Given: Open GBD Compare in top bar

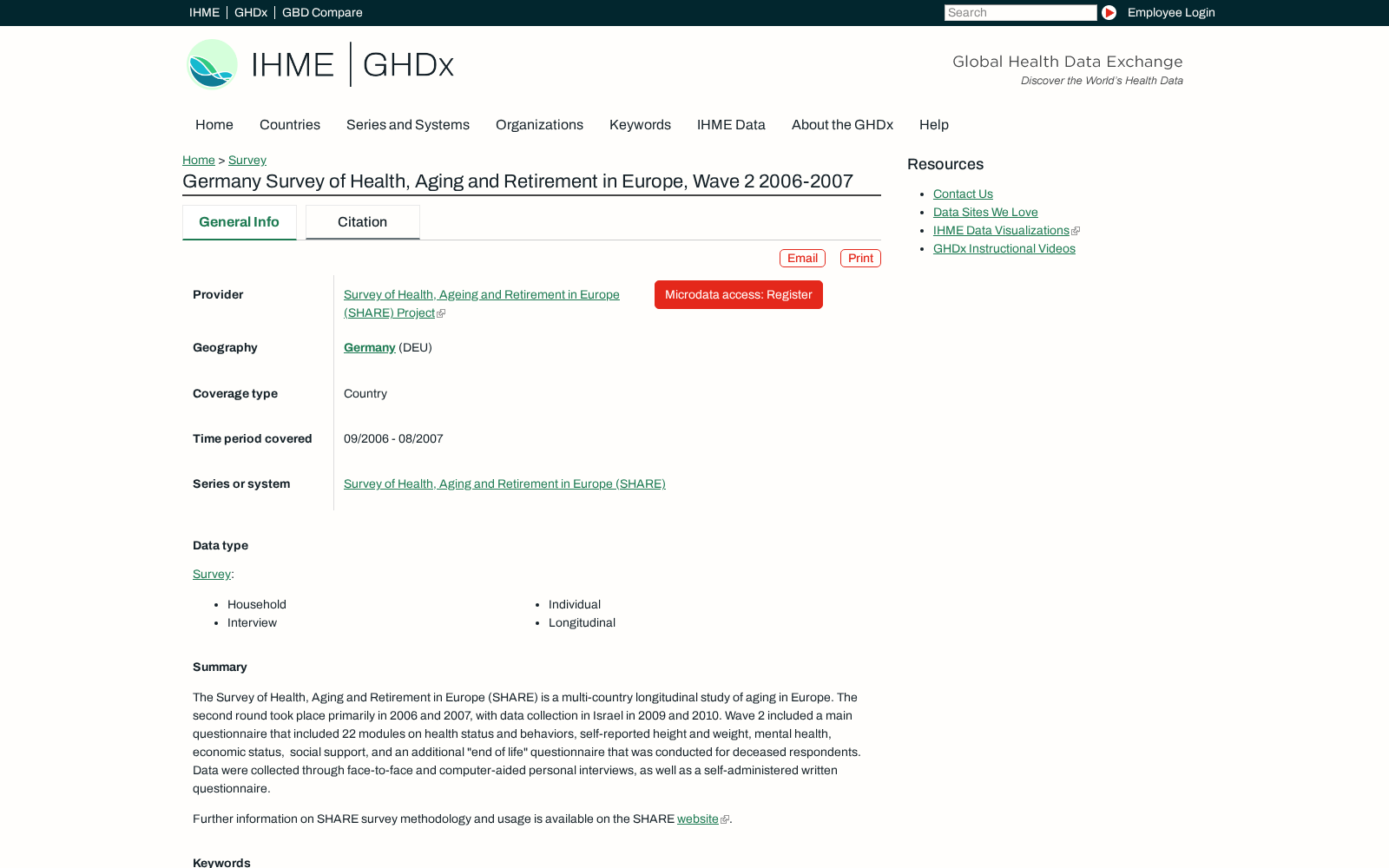Looking at the screenshot, I should (x=322, y=12).
